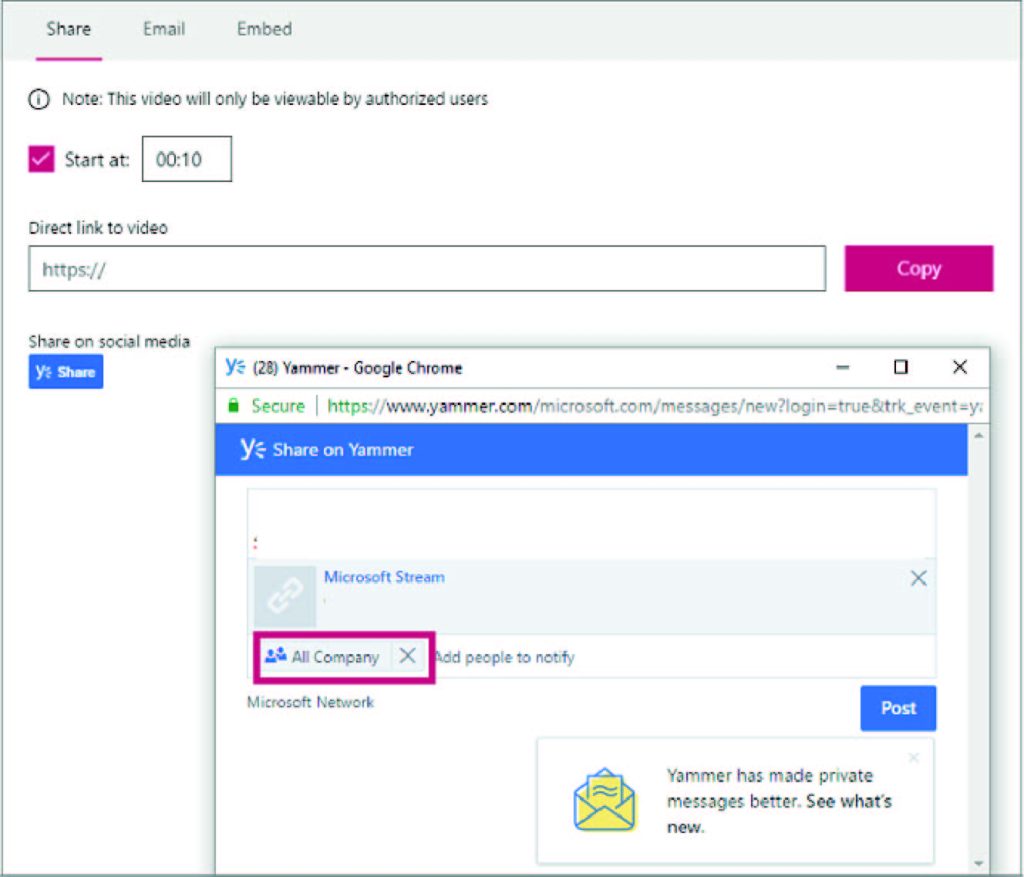Remove the Microsoft Stream attachment
The width and height of the screenshot is (1024, 877).
coord(918,578)
